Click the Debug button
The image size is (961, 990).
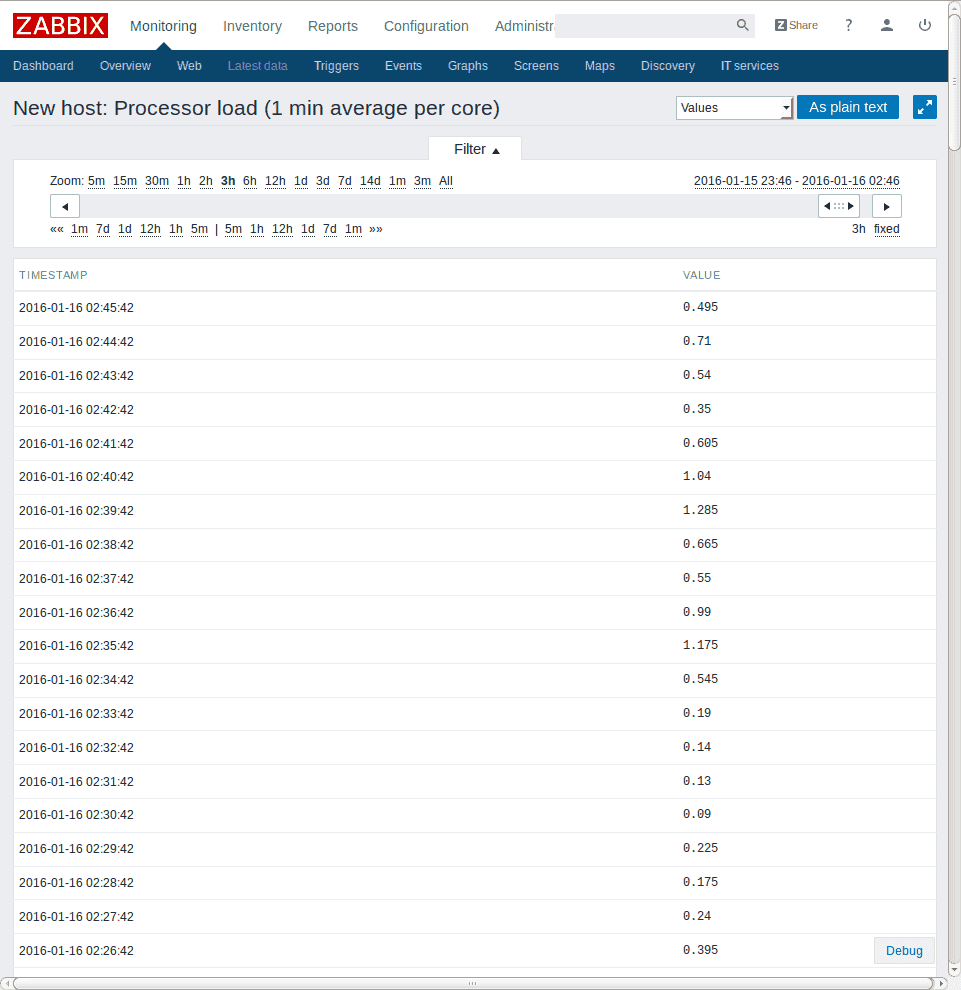pyautogui.click(x=904, y=950)
